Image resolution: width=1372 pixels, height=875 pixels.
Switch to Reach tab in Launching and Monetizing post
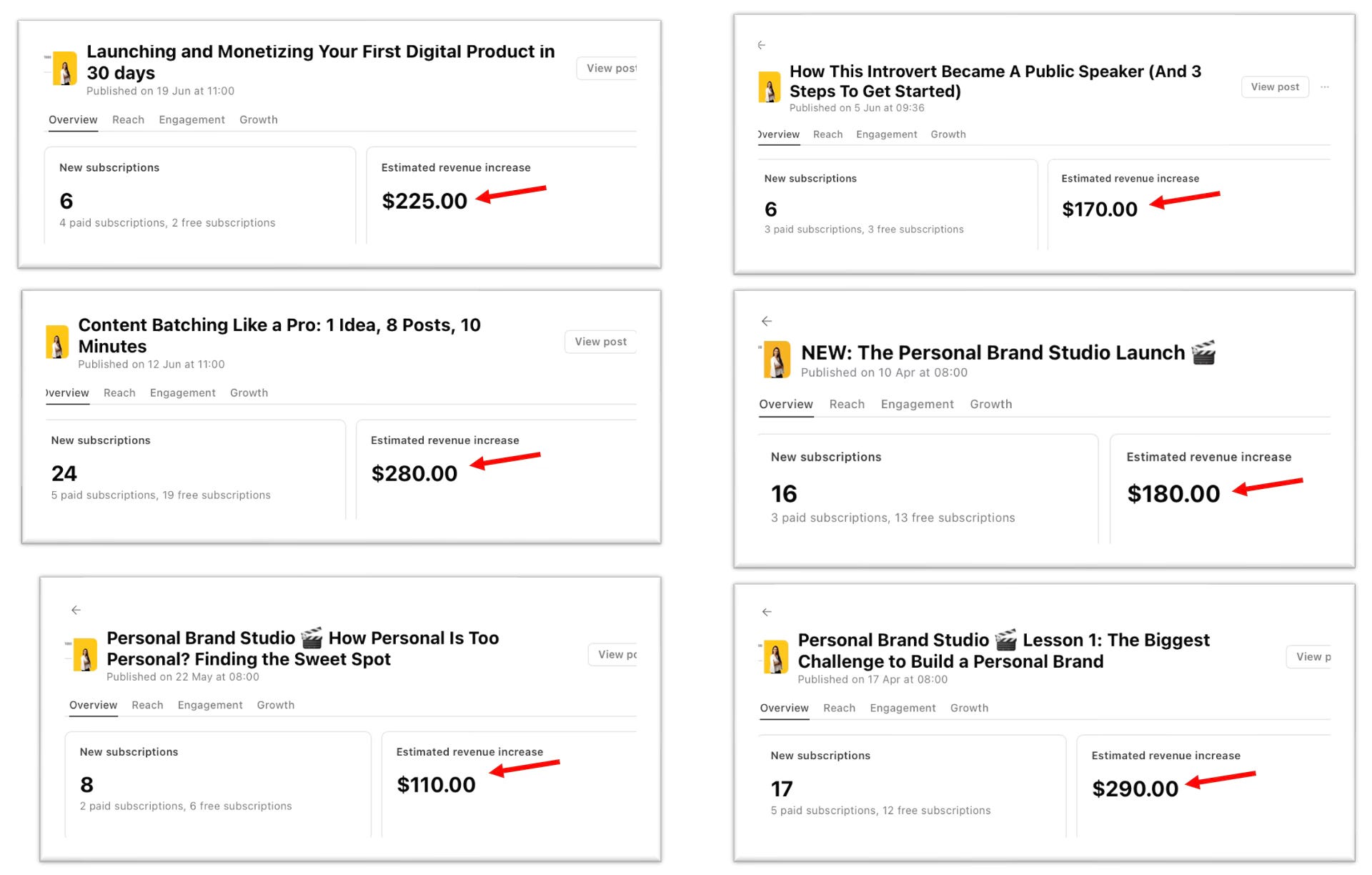pyautogui.click(x=128, y=120)
